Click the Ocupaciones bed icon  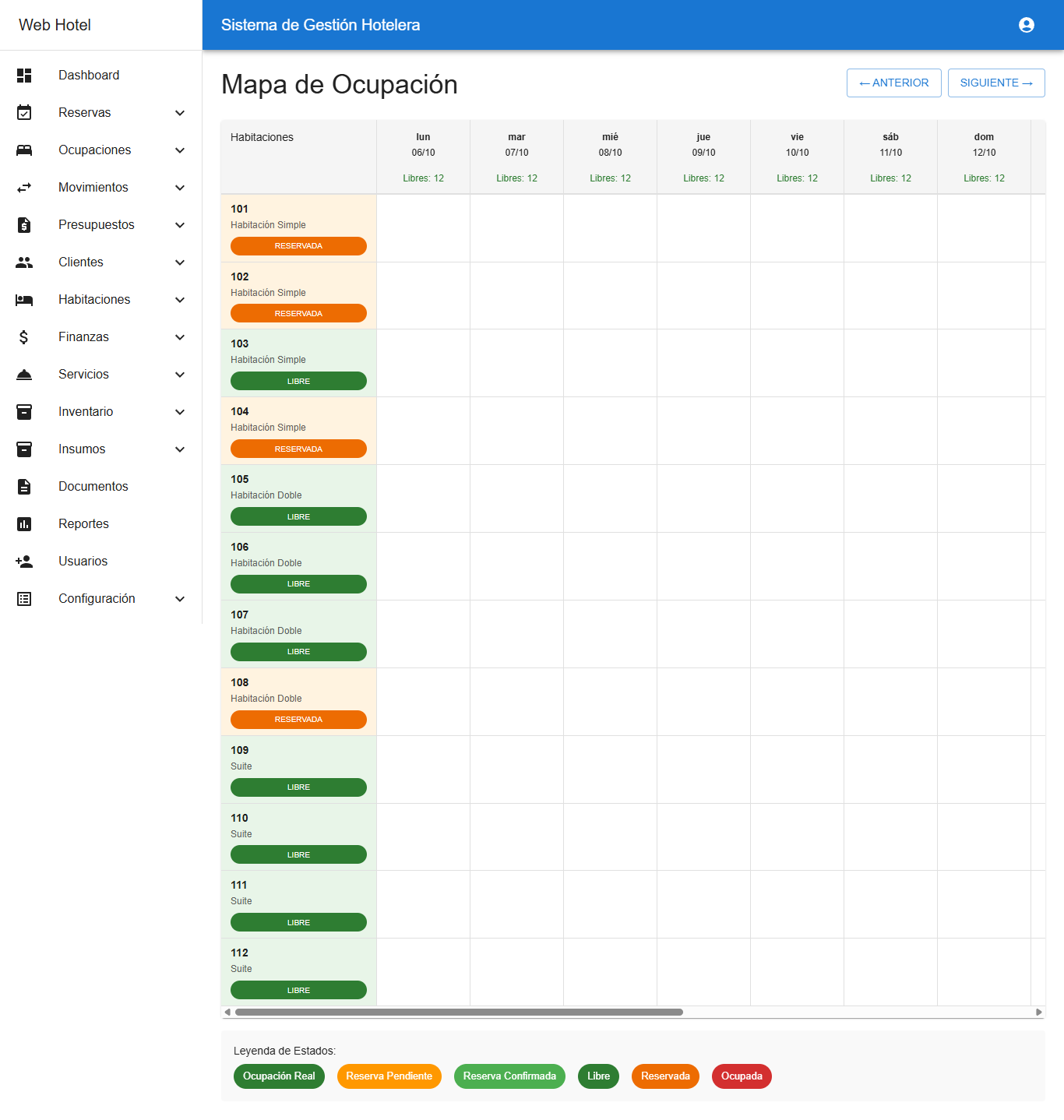(x=24, y=150)
